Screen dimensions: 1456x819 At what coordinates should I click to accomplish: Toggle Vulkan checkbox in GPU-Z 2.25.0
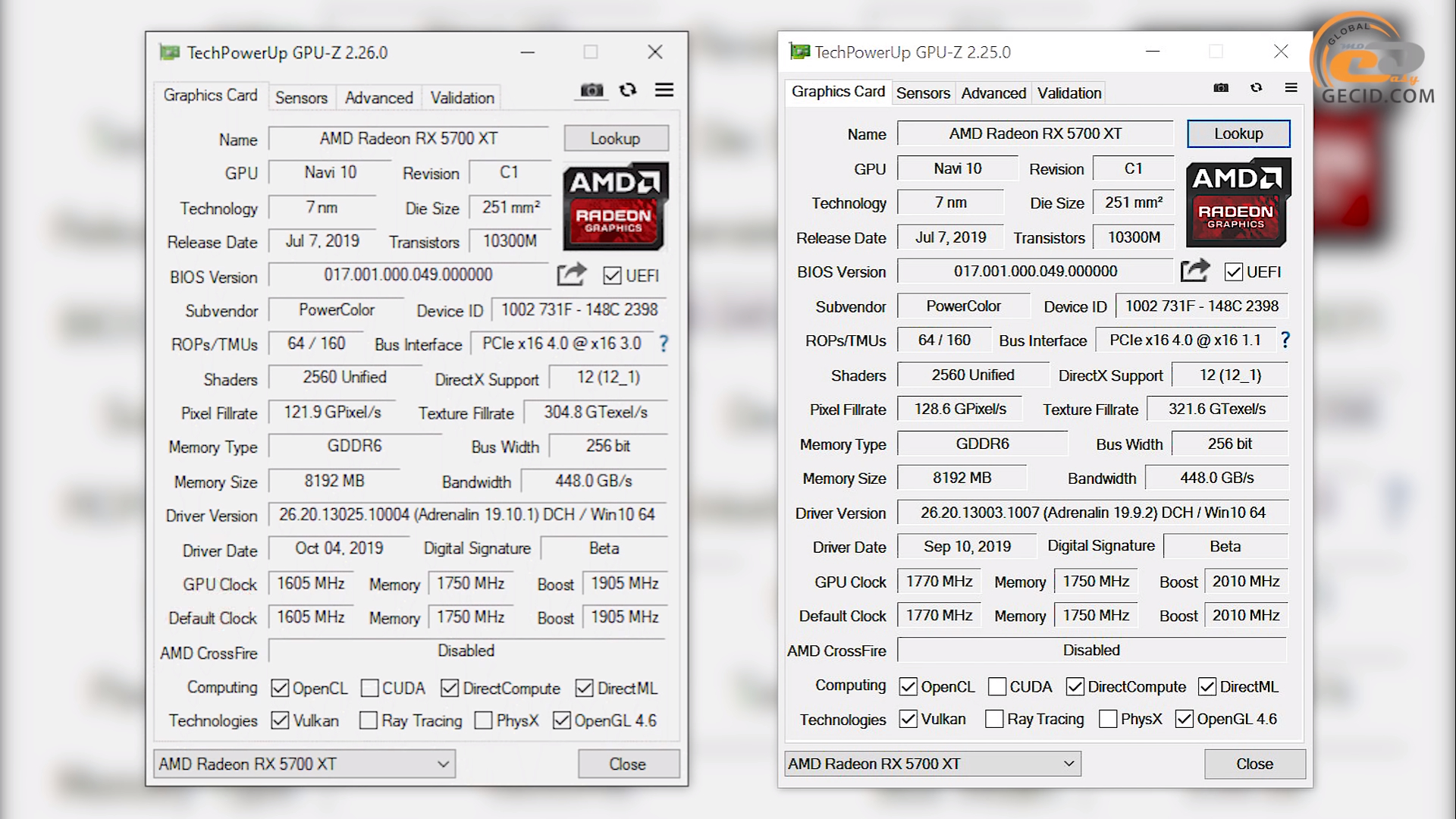click(908, 719)
